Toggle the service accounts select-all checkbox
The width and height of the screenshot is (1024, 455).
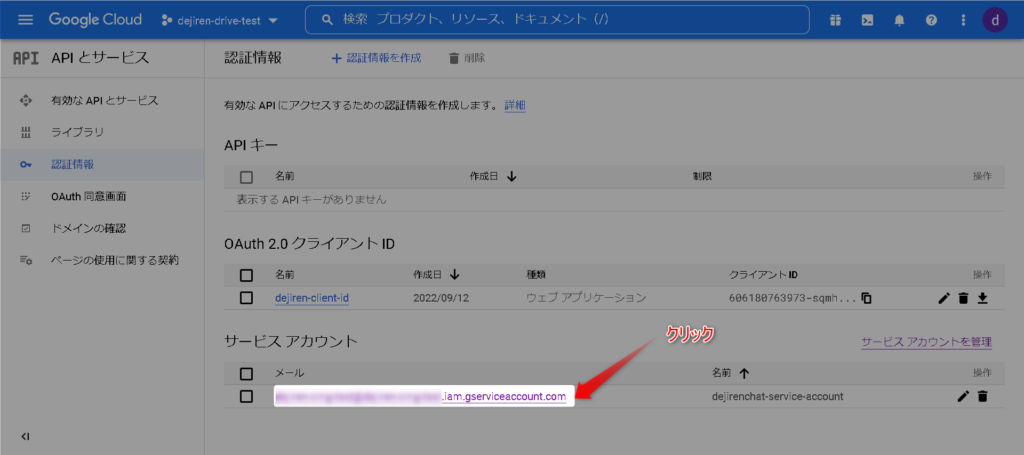coord(246,373)
